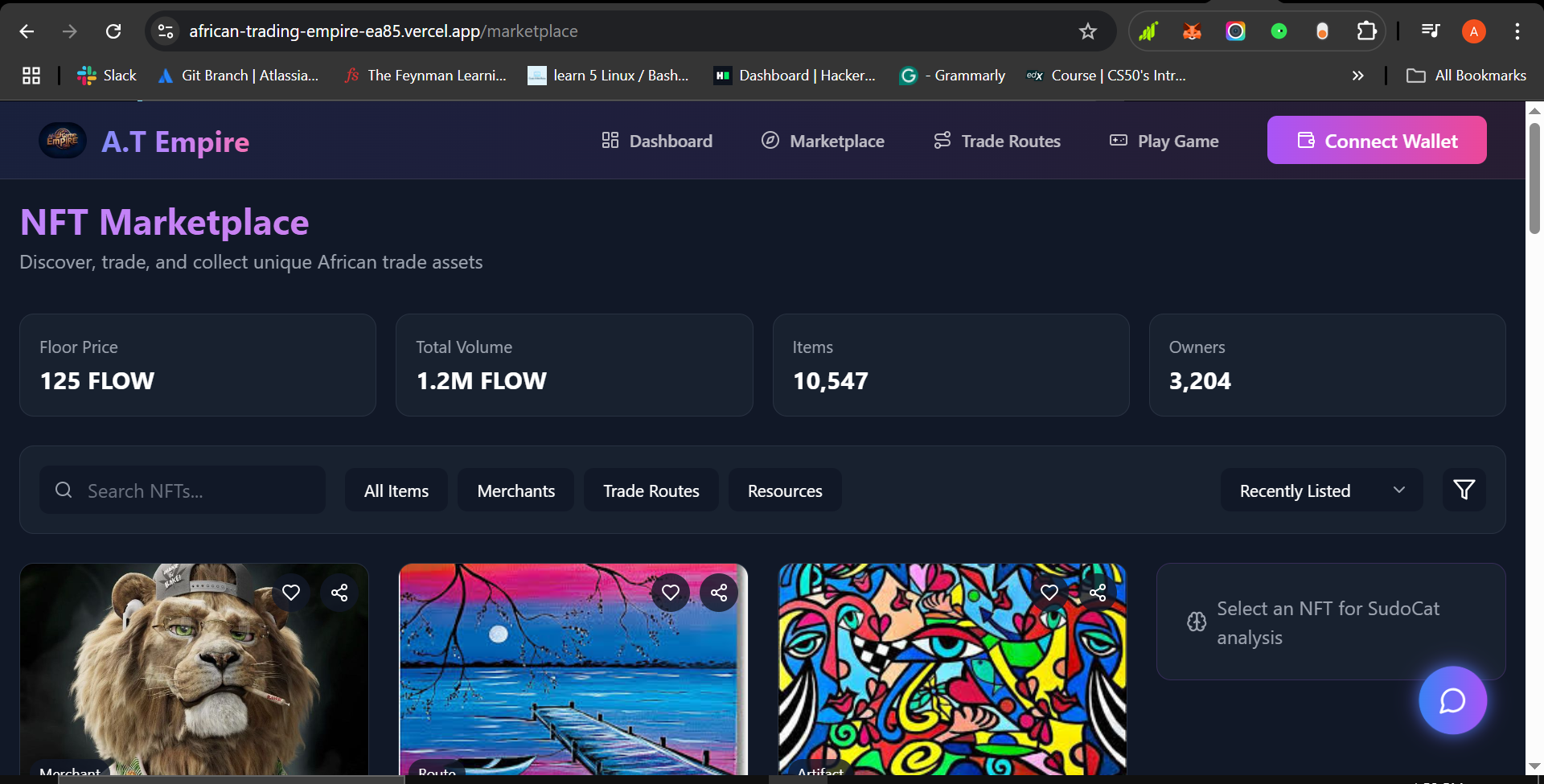The height and width of the screenshot is (784, 1544).
Task: Open the media controls icon in toolbar
Action: [1431, 31]
